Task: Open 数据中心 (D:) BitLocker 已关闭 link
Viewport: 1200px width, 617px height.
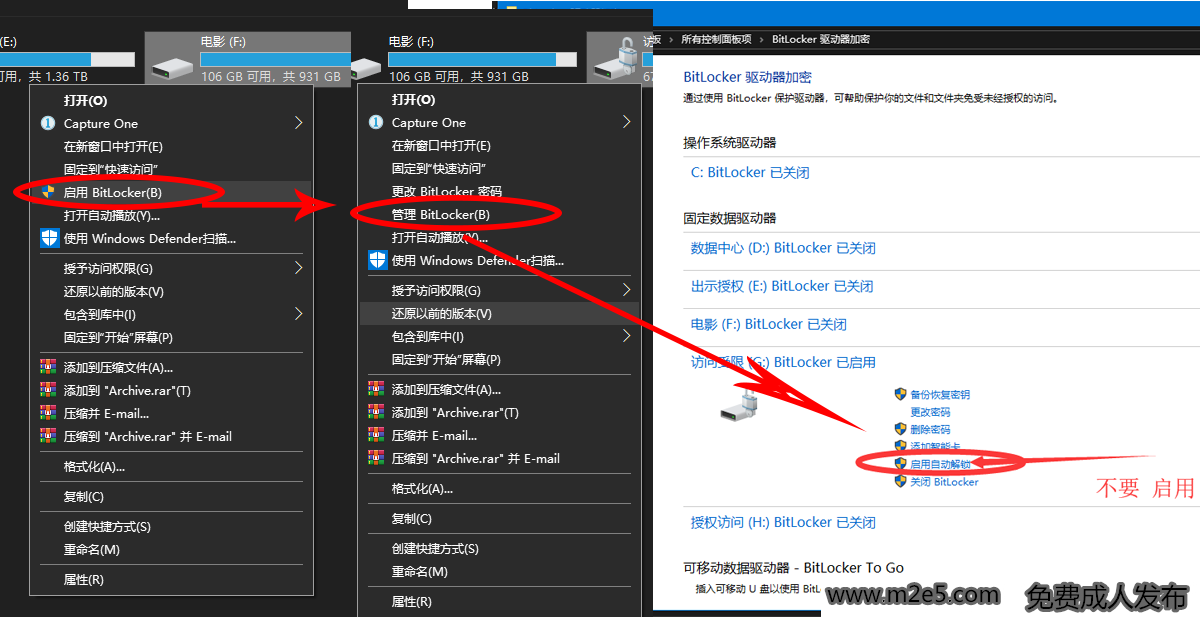Action: pyautogui.click(x=783, y=248)
